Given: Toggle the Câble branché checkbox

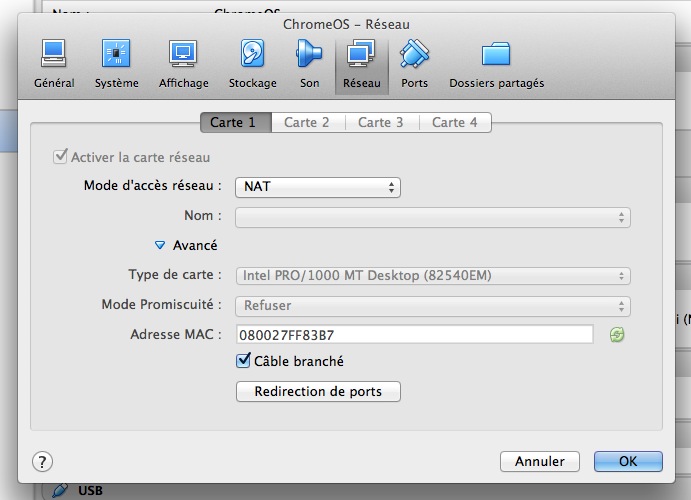Looking at the screenshot, I should pos(243,361).
